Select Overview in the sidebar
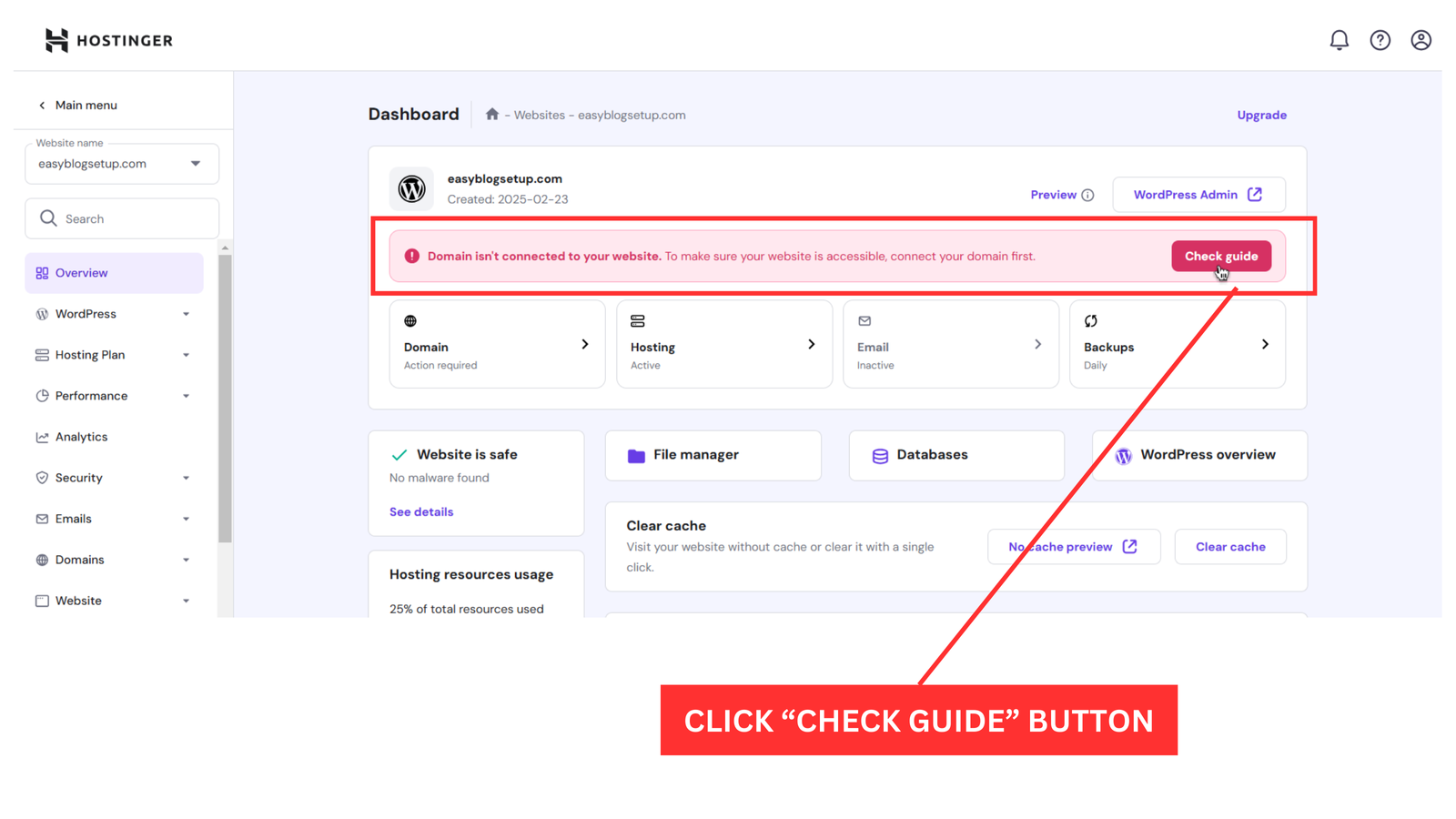The width and height of the screenshot is (1456, 819). coord(114,273)
